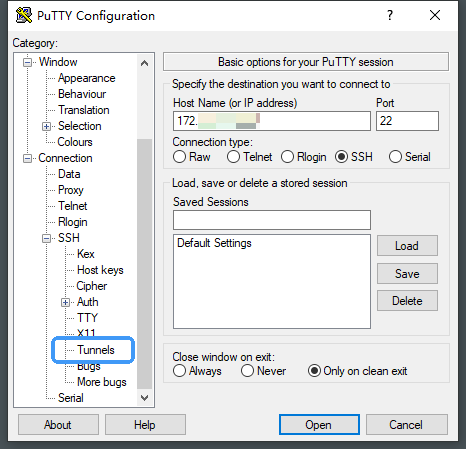
Task: Click the Saved Sessions name field
Action: pyautogui.click(x=272, y=220)
